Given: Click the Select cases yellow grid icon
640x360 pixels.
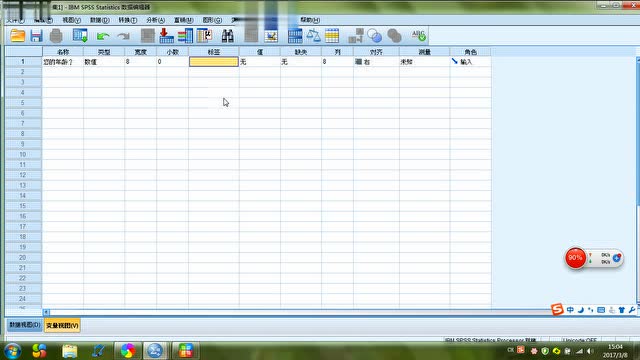Looking at the screenshot, I should (x=332, y=36).
